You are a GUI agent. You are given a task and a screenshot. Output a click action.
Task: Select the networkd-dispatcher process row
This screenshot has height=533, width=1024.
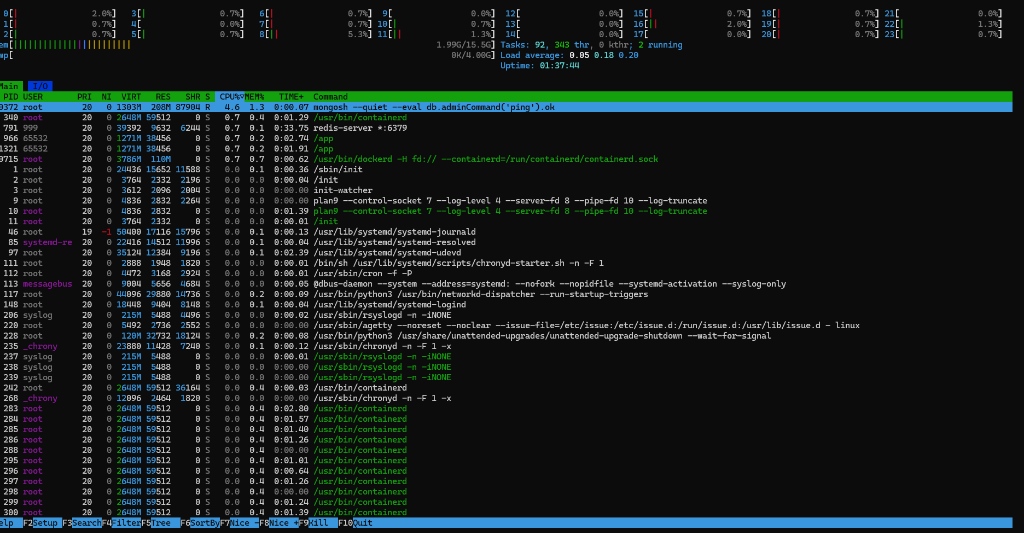tap(506, 295)
